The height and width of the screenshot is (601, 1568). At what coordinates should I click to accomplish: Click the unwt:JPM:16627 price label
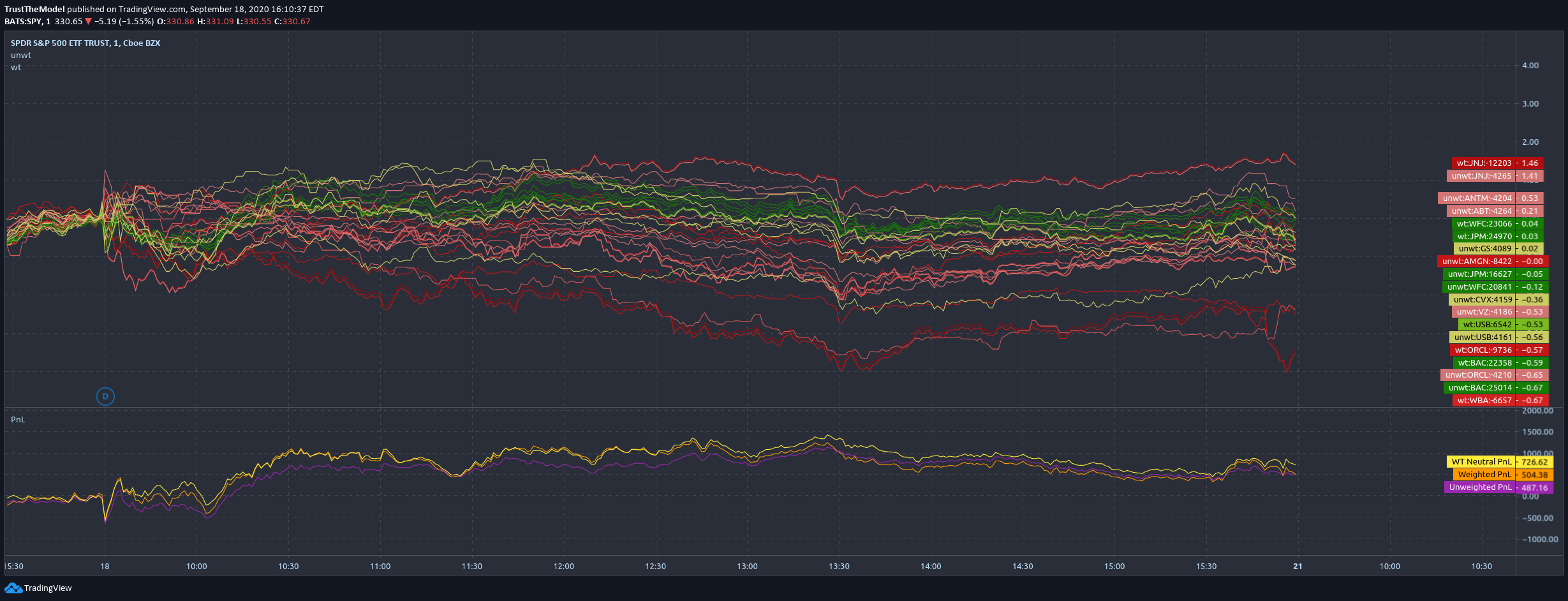[1495, 274]
